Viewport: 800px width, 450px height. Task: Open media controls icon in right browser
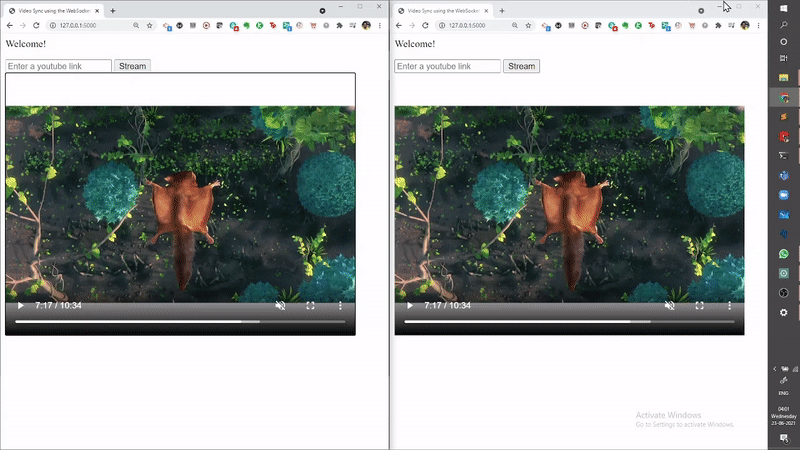(x=731, y=26)
